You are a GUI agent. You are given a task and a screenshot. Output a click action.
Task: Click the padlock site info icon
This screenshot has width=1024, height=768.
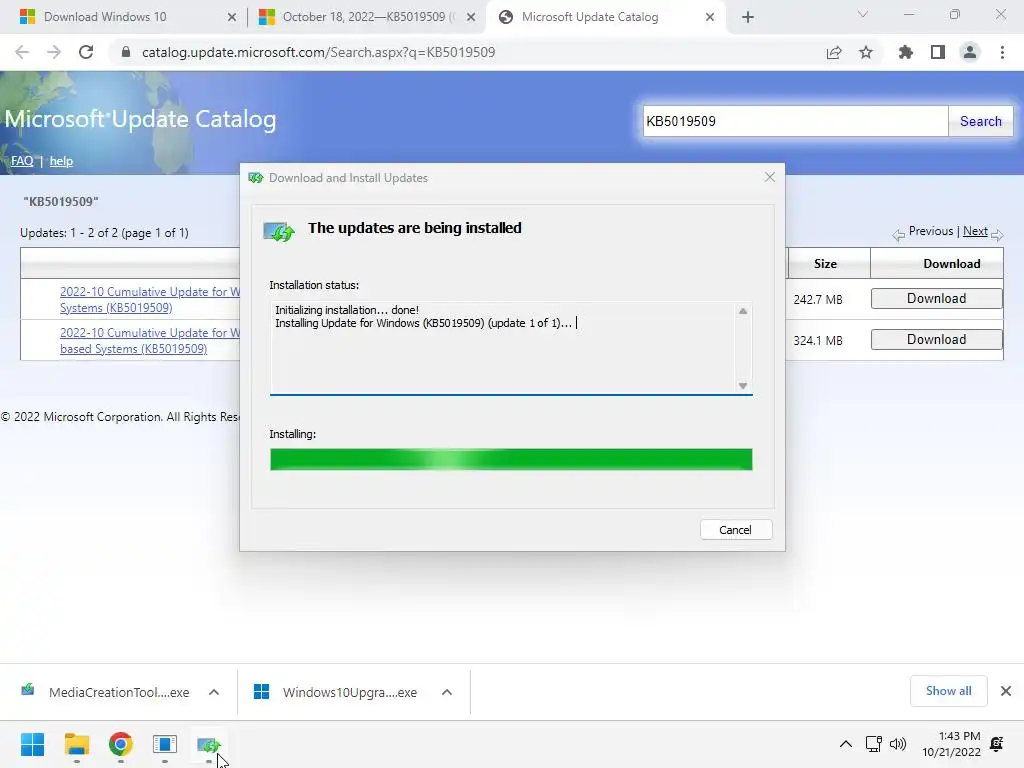point(126,52)
